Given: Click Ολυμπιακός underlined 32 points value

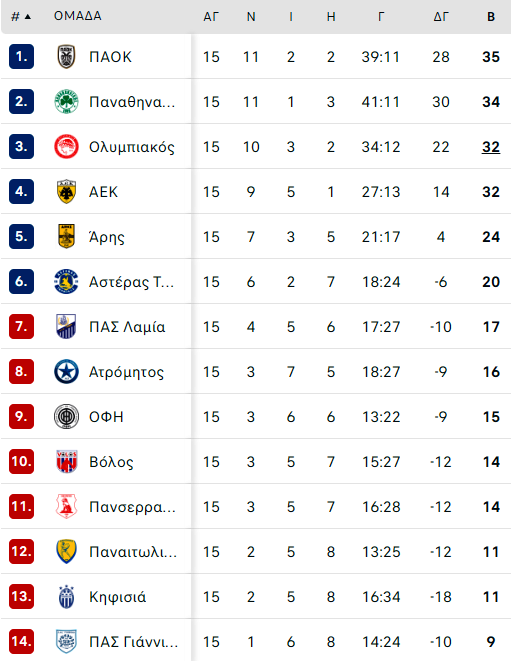Looking at the screenshot, I should click(491, 147).
